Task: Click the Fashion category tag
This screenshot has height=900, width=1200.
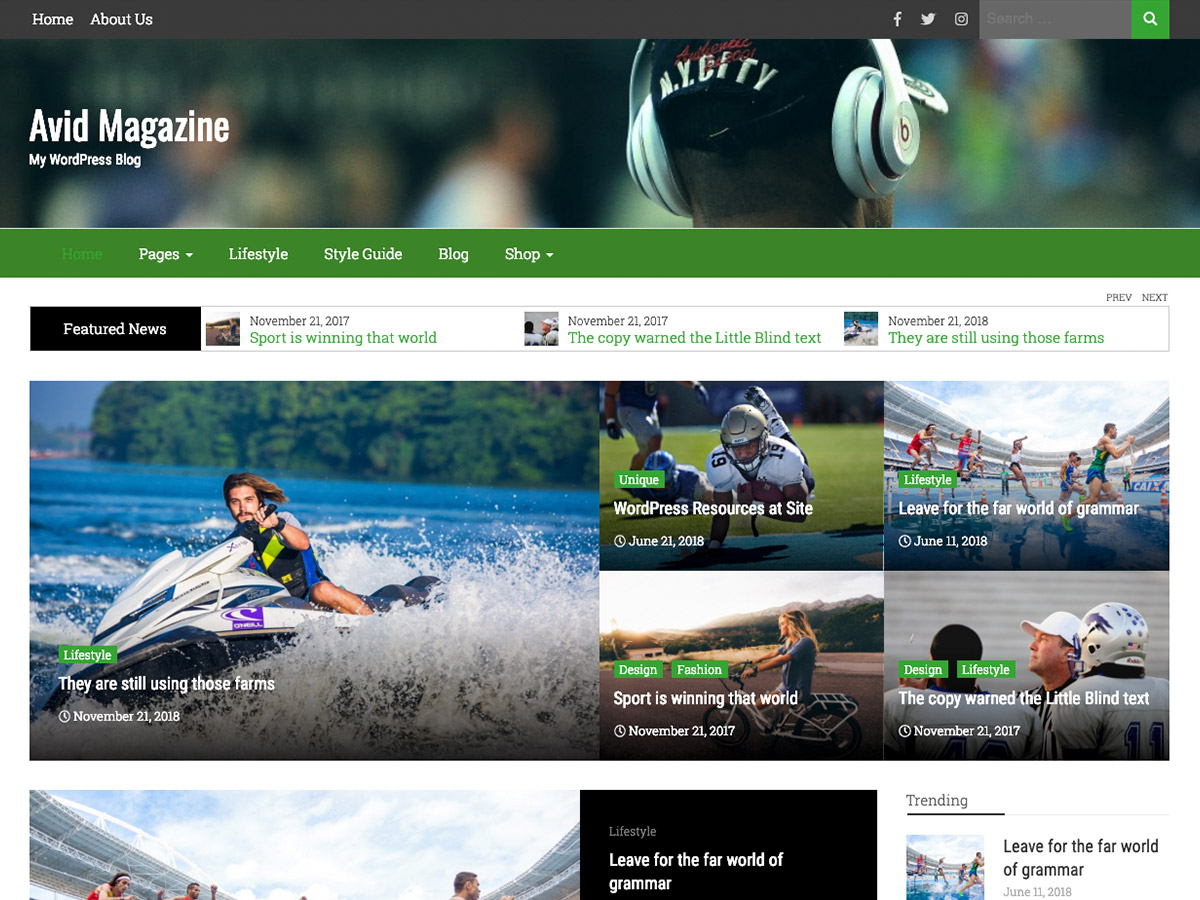Action: coord(699,669)
